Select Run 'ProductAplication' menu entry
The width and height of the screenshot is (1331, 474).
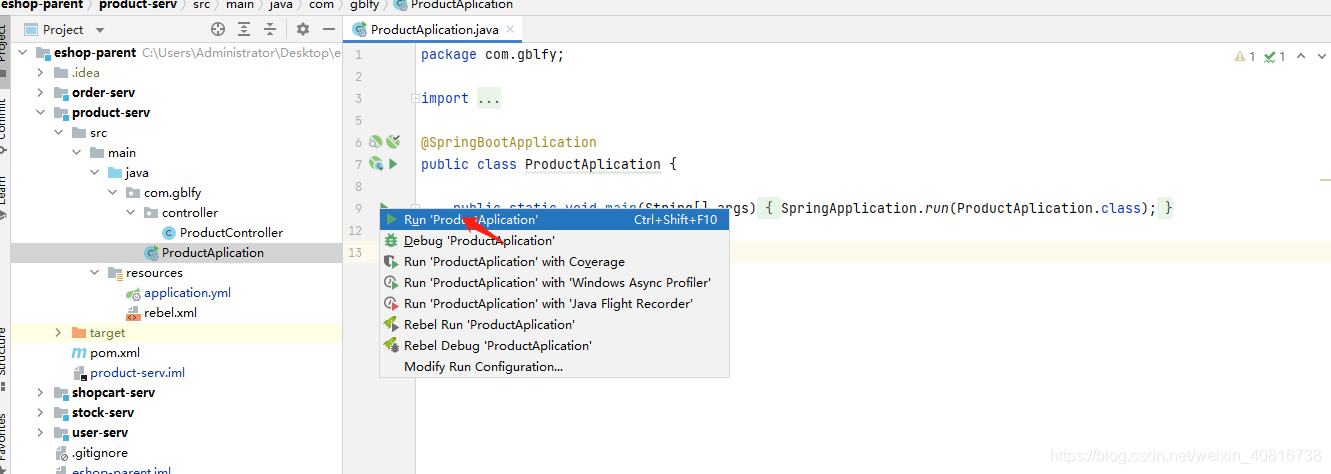(554, 220)
